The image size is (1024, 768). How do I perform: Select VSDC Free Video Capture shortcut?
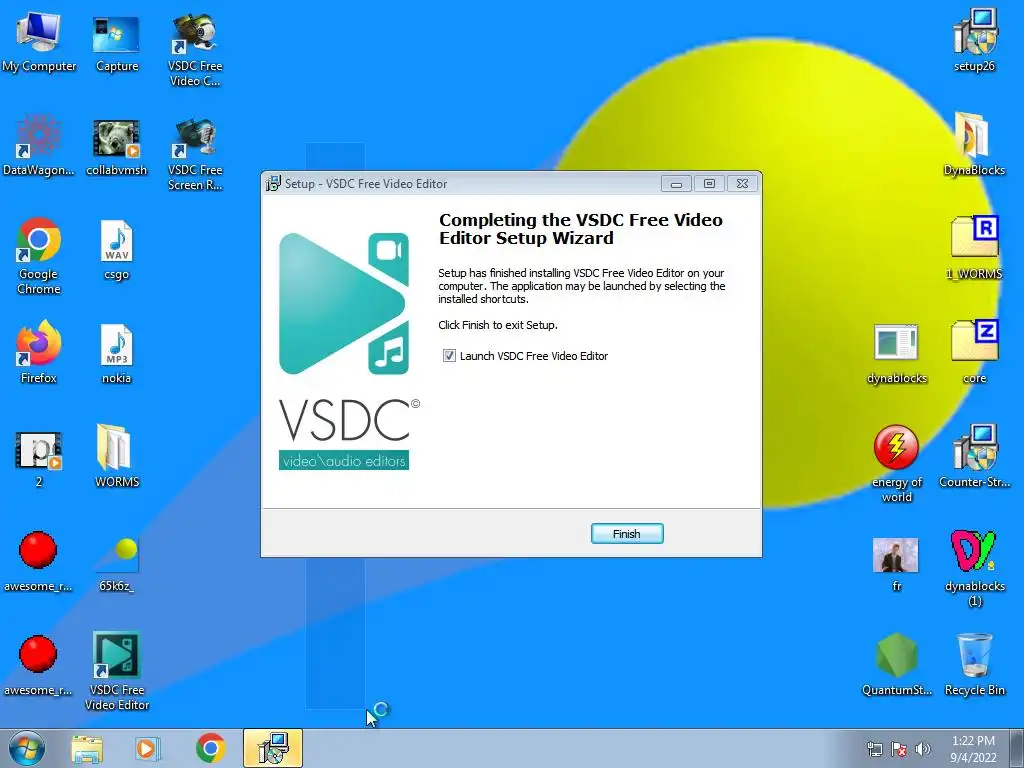(195, 50)
